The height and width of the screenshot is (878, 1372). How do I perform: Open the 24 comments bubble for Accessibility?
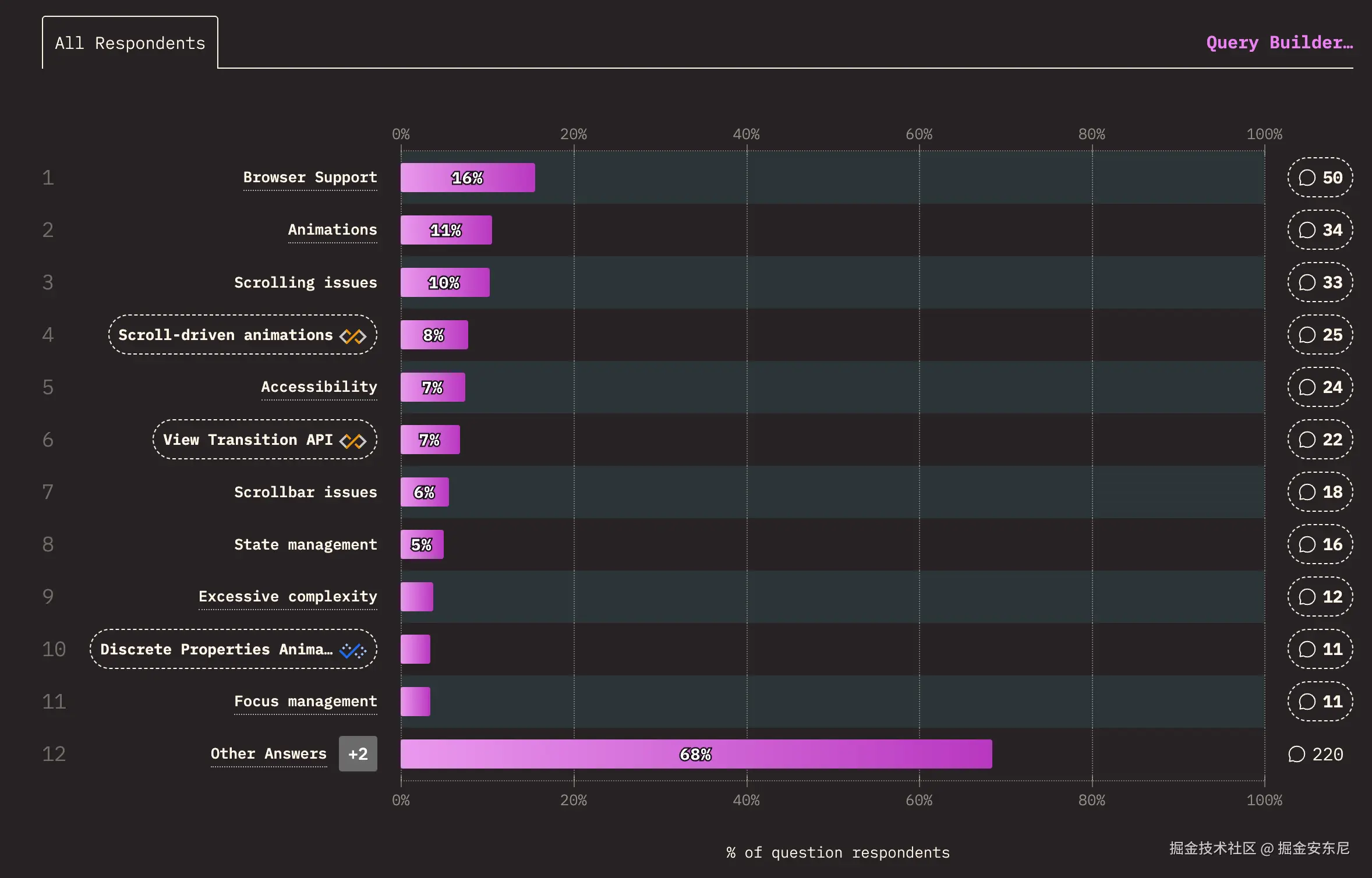(1320, 387)
